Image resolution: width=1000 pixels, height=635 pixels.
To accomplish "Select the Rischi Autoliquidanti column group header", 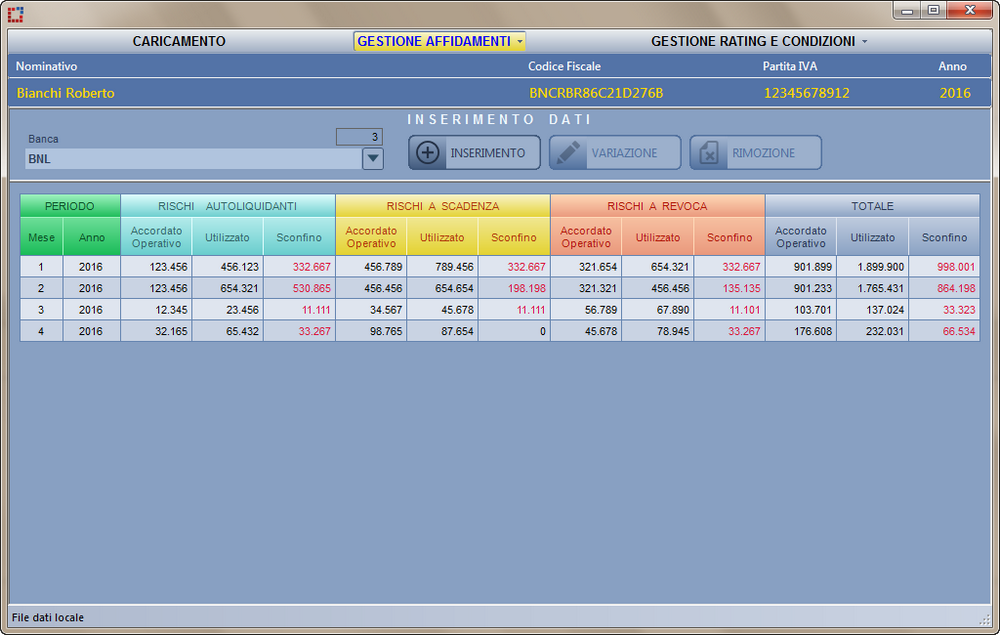I will point(227,206).
